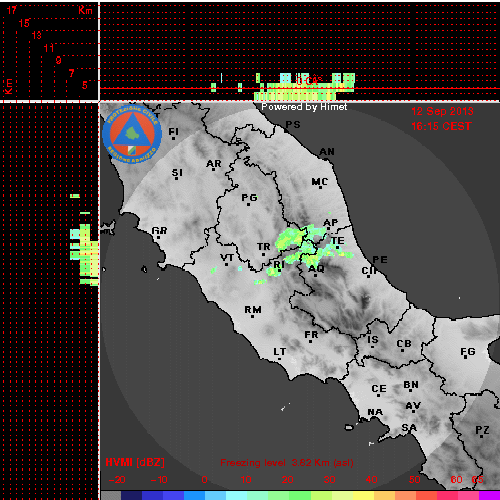
Task: Click the PE city label on map
Action: point(380,260)
